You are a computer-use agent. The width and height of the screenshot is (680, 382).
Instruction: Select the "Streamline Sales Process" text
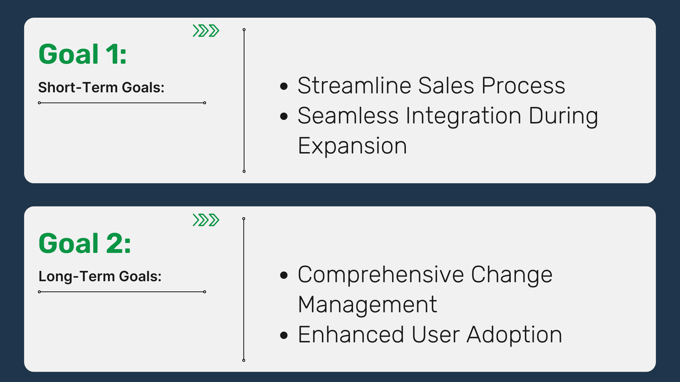431,85
